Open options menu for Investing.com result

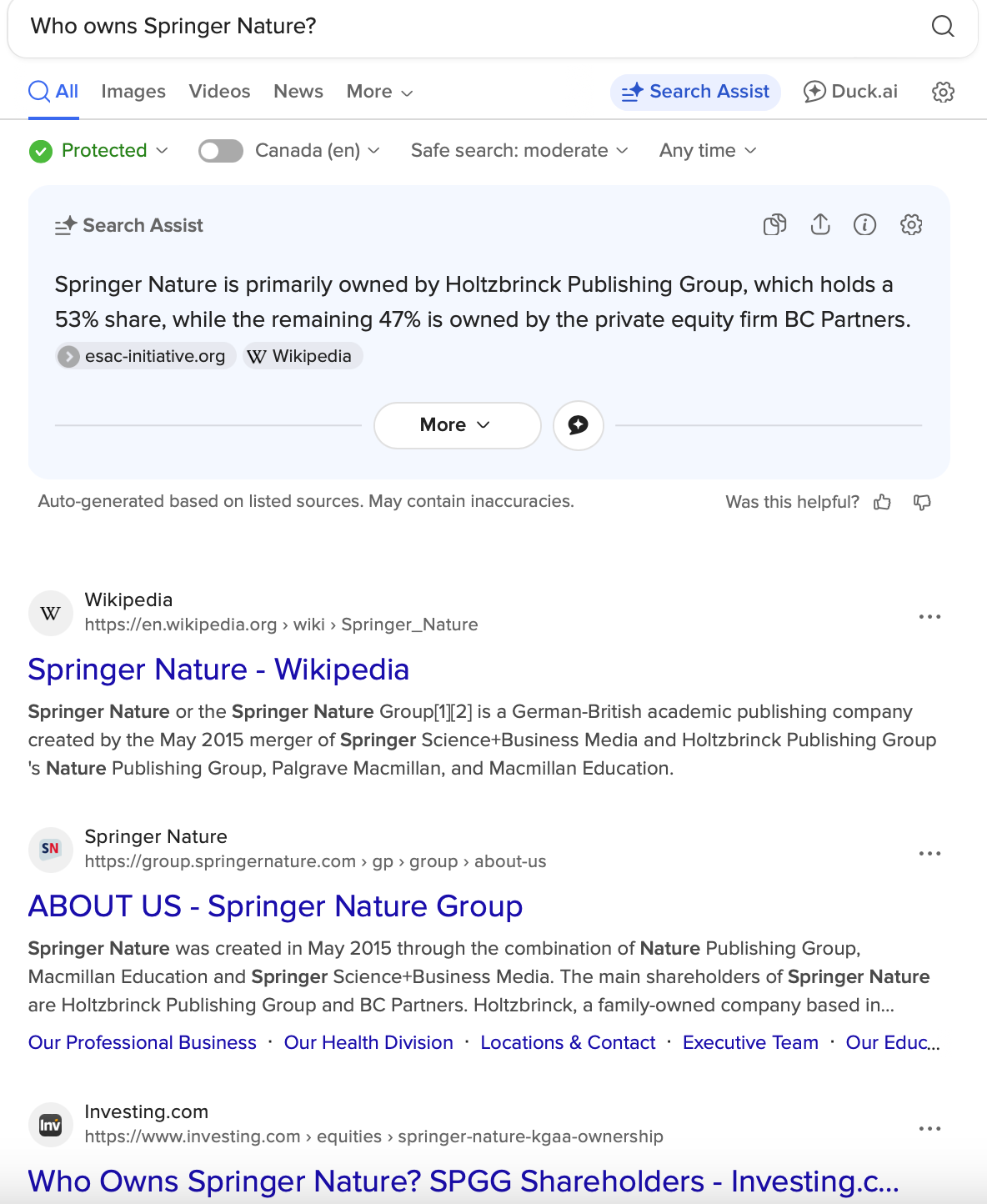click(x=929, y=1129)
